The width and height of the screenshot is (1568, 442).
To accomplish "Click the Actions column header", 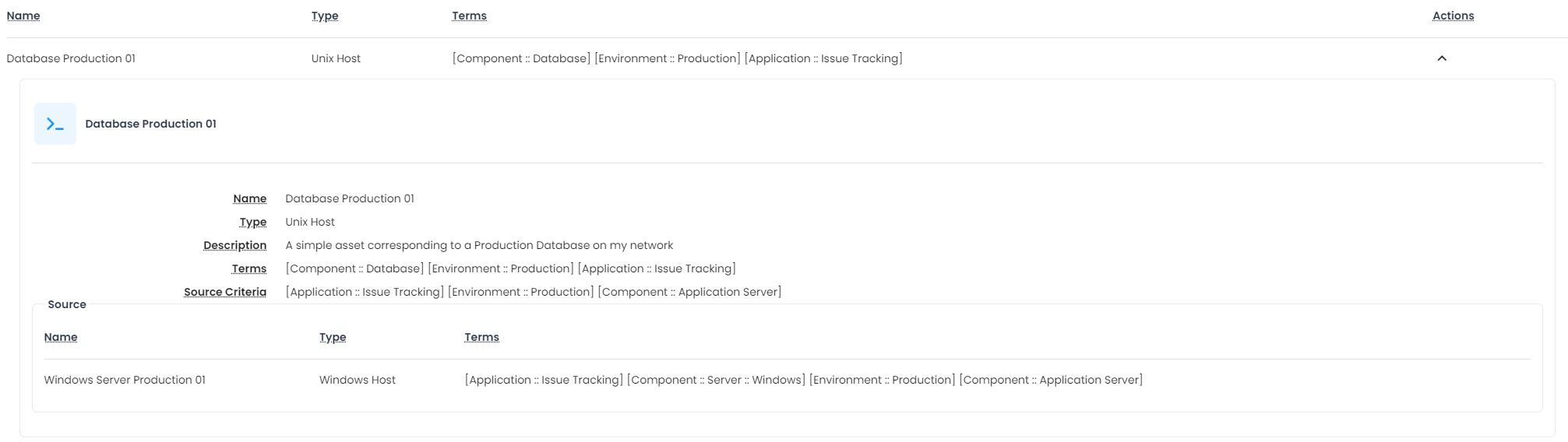I will click(x=1453, y=16).
